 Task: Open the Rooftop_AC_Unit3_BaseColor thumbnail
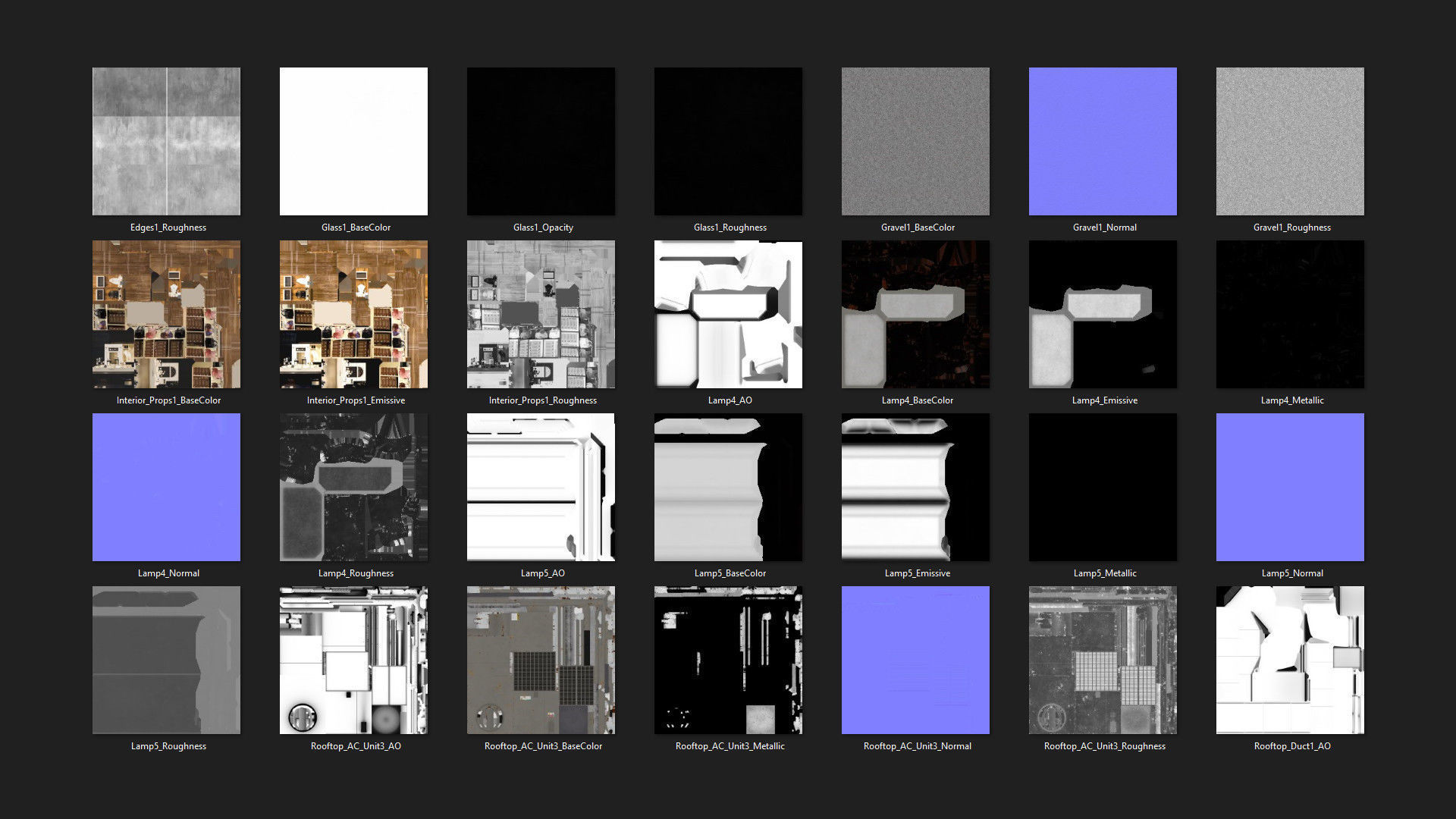click(541, 660)
